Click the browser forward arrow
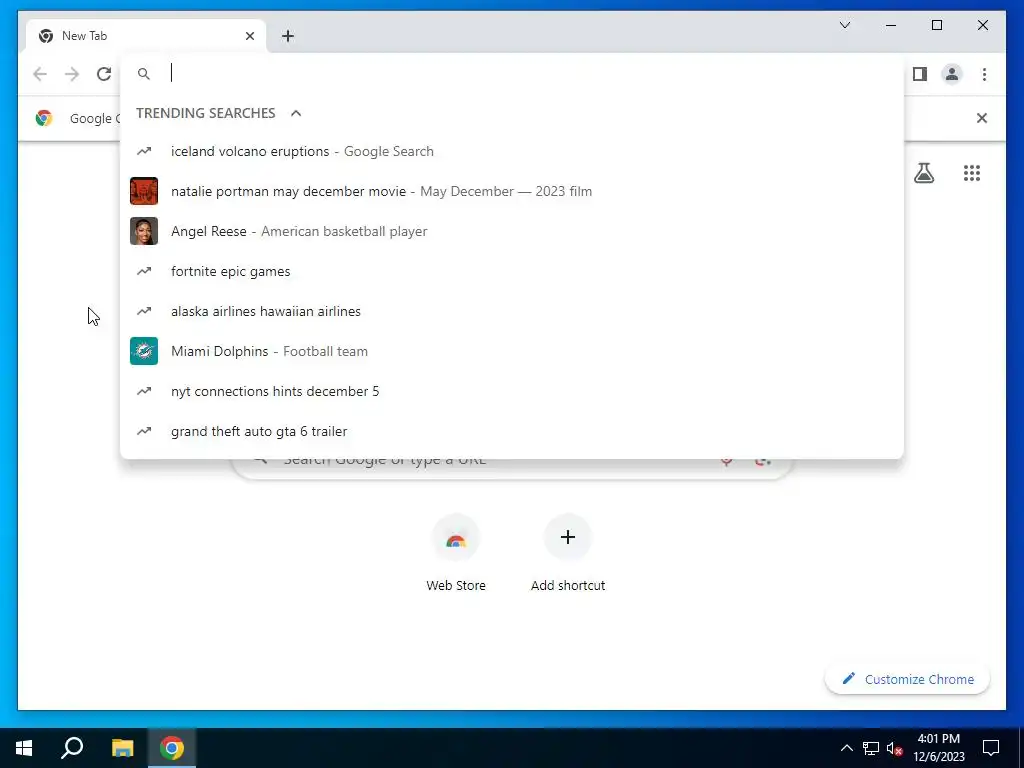Screen dimensions: 1024x768 click(x=72, y=74)
